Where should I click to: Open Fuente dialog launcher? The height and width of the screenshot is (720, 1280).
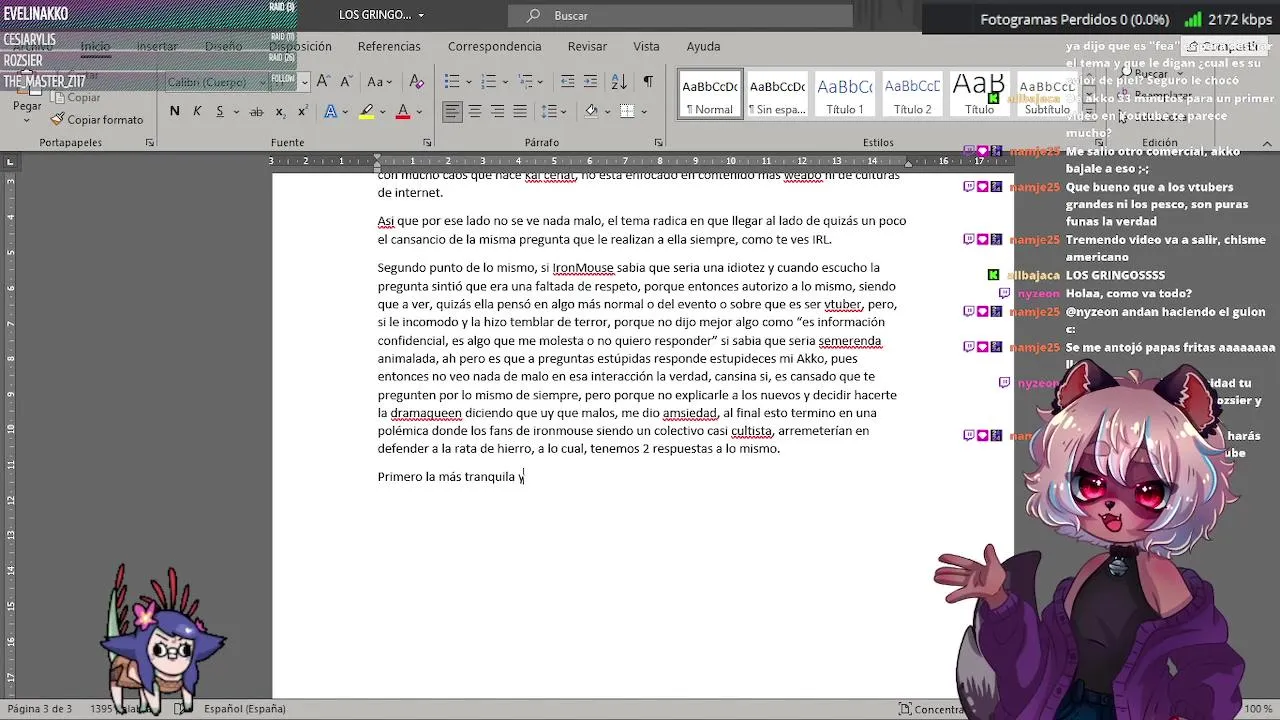pos(427,143)
